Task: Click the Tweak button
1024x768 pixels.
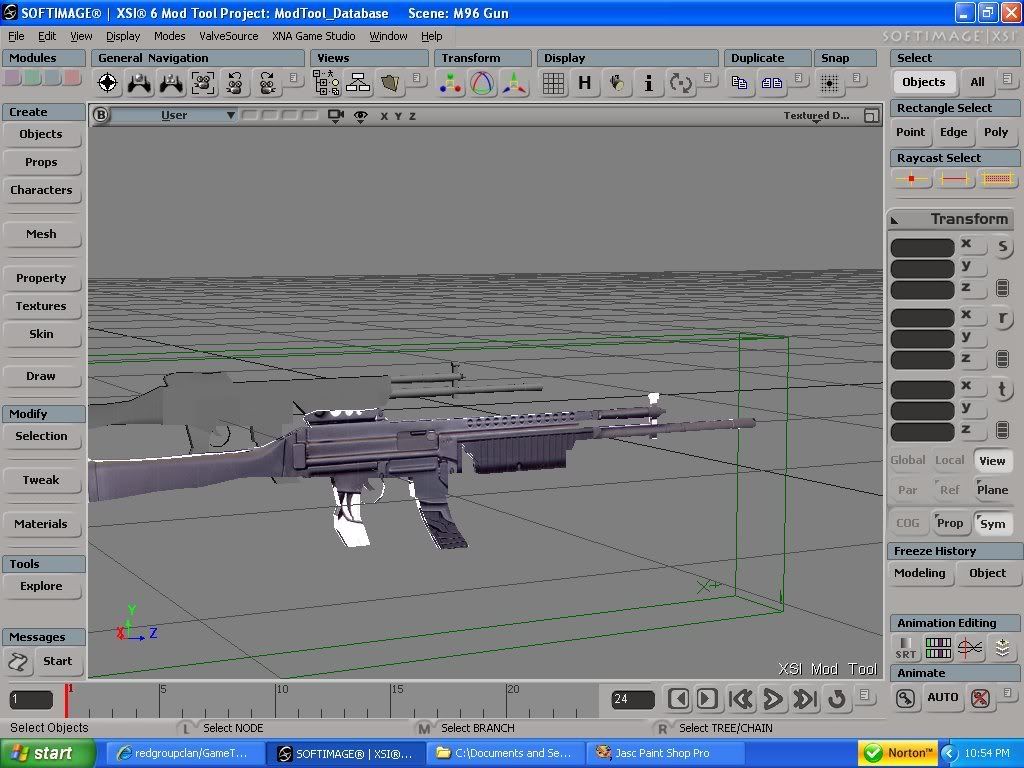Action: (x=41, y=480)
